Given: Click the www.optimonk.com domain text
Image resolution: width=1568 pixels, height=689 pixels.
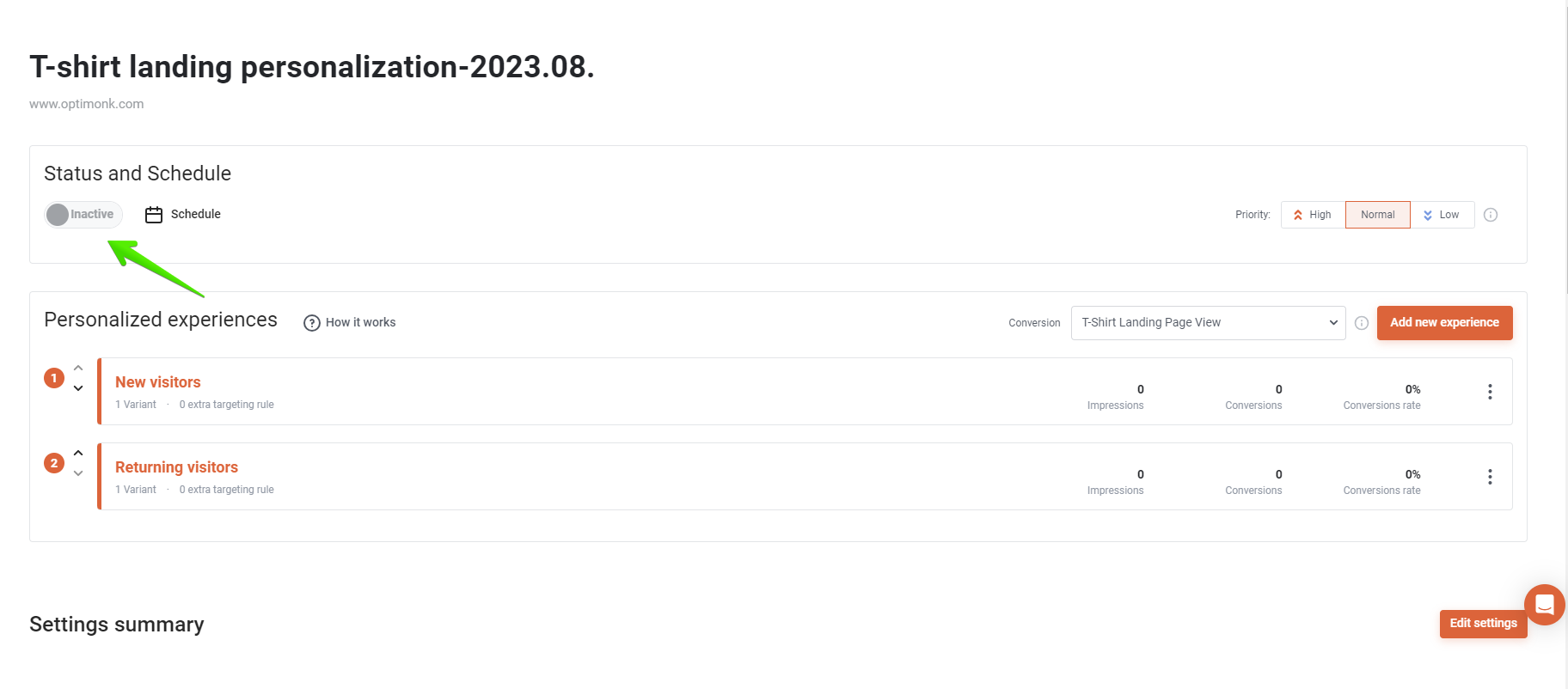Looking at the screenshot, I should 87,104.
